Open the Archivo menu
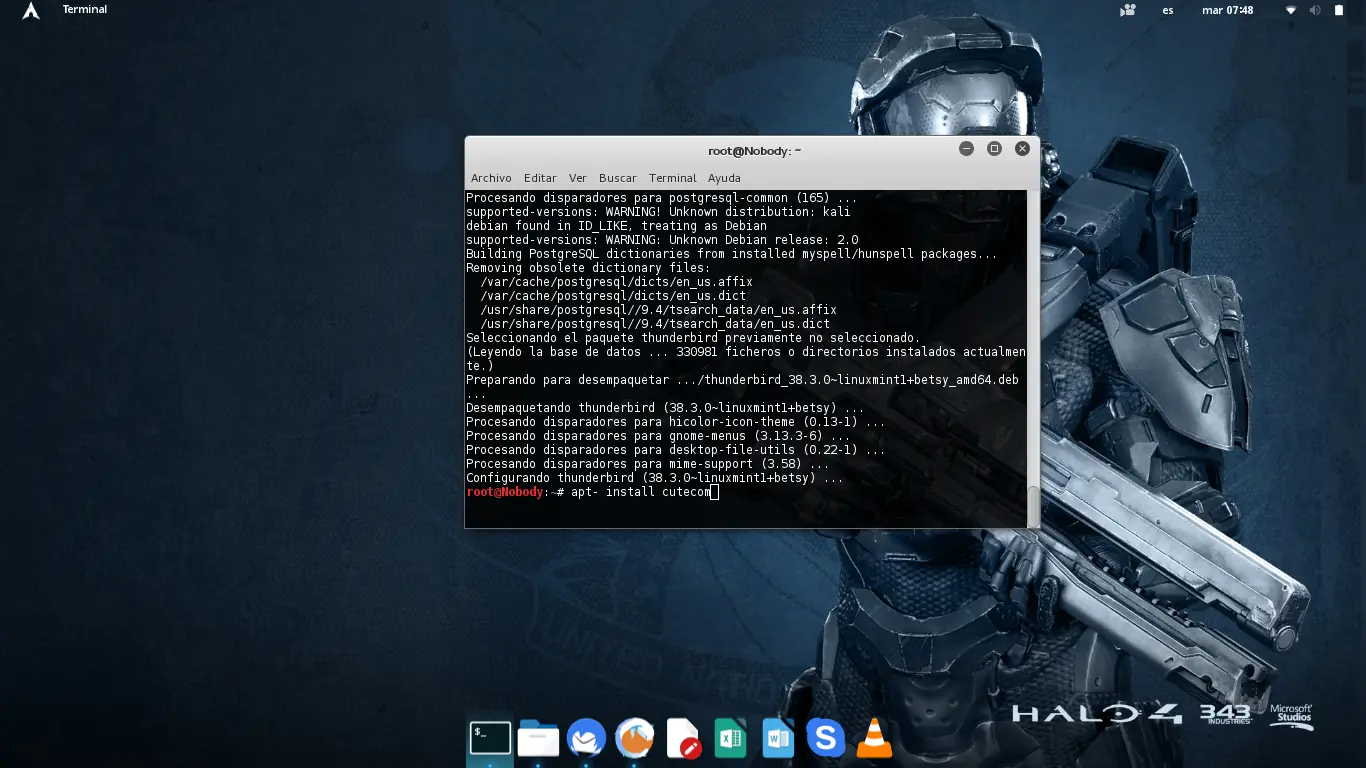The height and width of the screenshot is (768, 1366). tap(491, 178)
